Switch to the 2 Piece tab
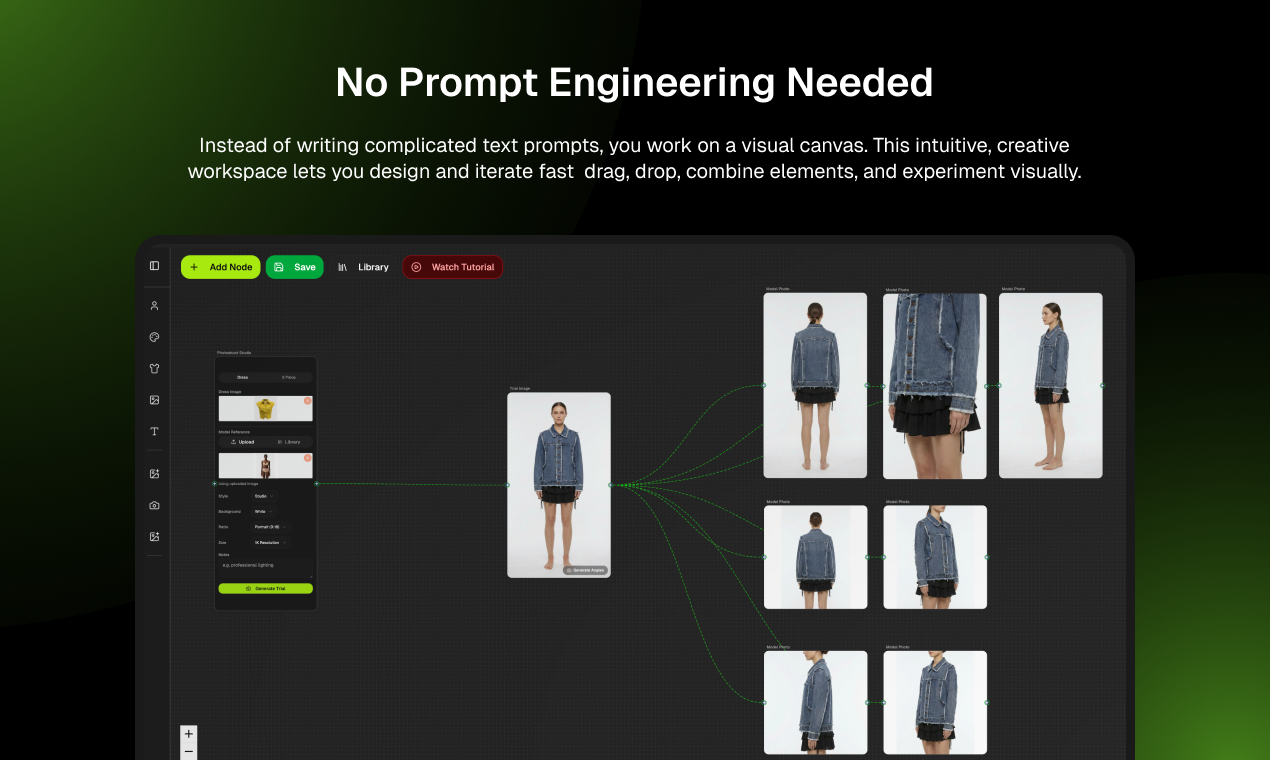 tap(289, 377)
